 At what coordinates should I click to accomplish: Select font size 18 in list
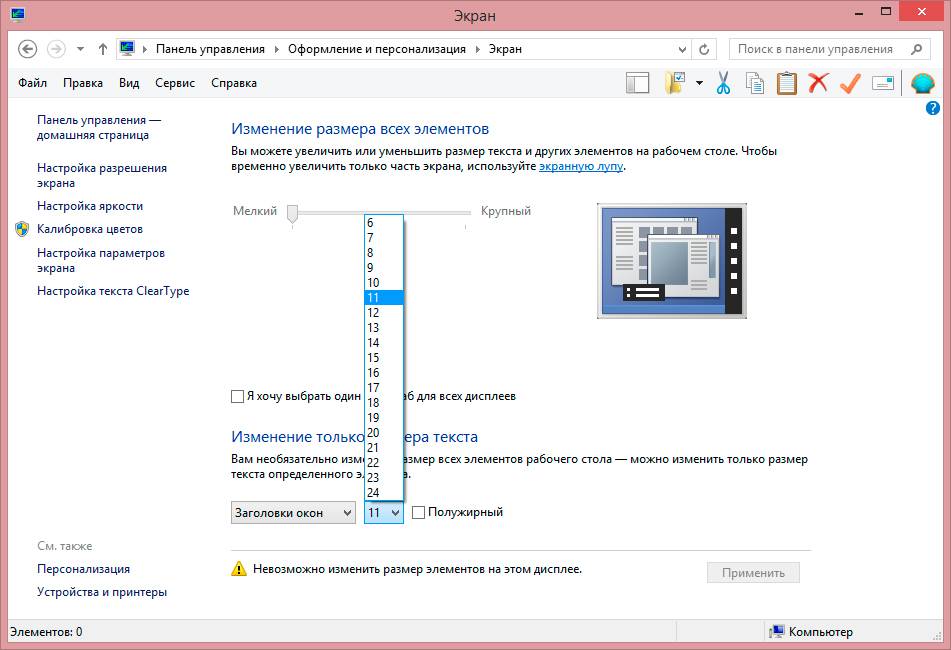(383, 403)
